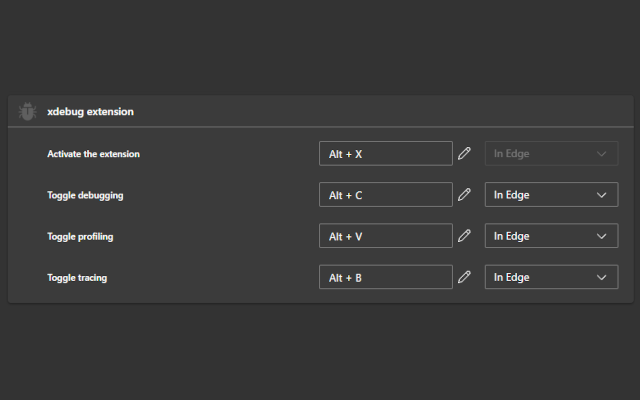
Task: Expand the In Edge dropdown for Toggle profiling
Action: pos(551,236)
